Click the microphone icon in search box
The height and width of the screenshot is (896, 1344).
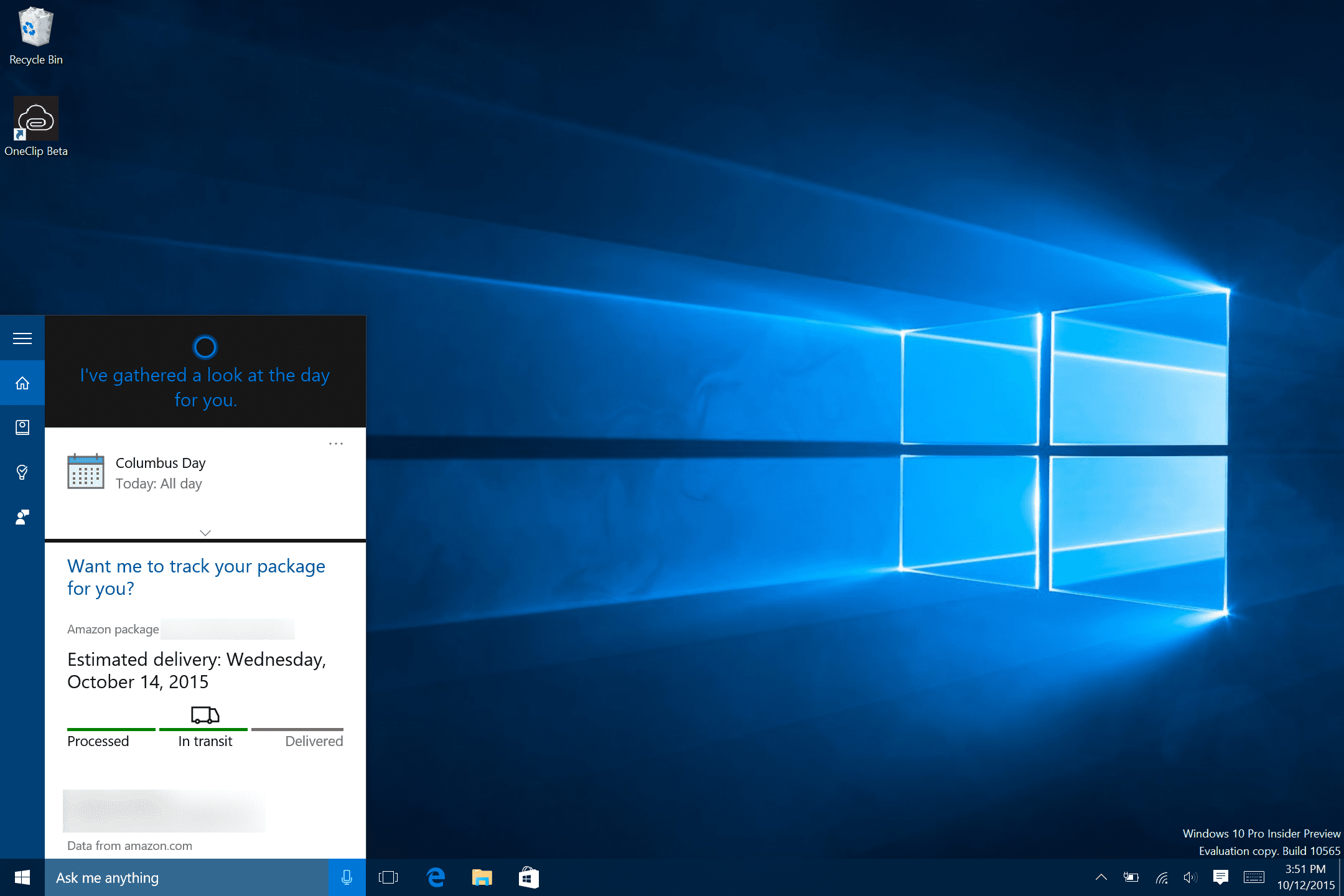click(x=347, y=877)
